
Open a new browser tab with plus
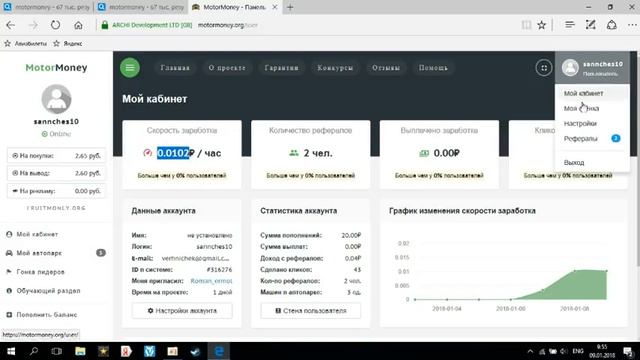click(x=290, y=7)
